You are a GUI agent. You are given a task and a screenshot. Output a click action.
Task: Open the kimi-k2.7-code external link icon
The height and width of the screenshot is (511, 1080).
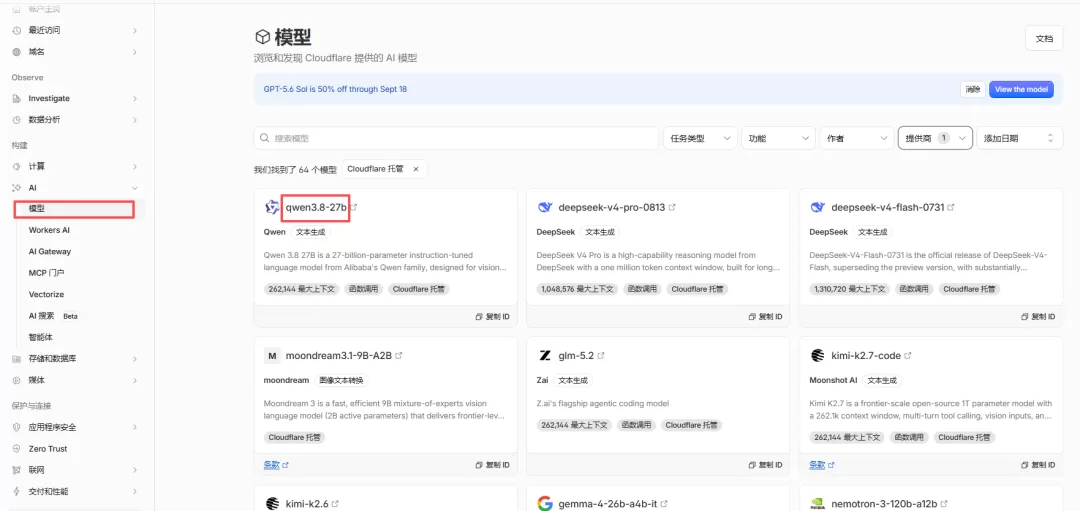click(x=908, y=356)
